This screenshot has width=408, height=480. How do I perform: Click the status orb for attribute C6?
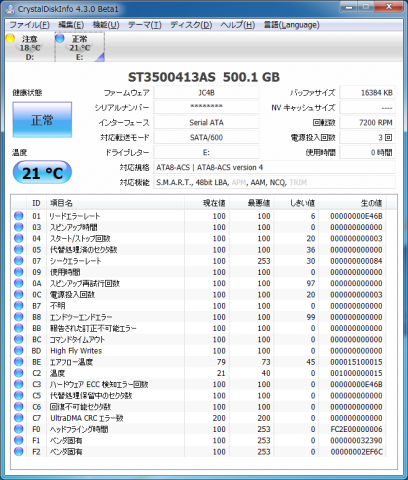(x=19, y=407)
